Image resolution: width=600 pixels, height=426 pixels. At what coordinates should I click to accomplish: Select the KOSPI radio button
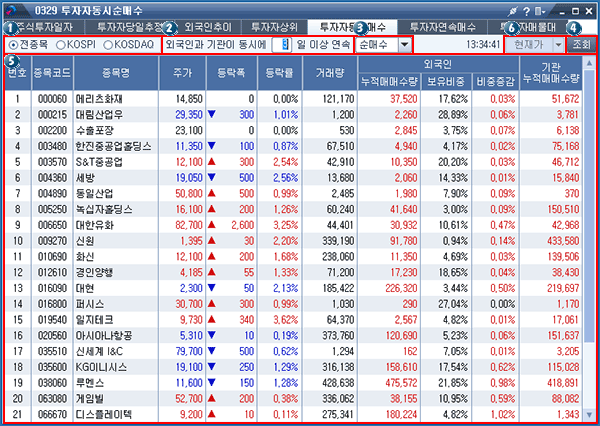point(61,45)
